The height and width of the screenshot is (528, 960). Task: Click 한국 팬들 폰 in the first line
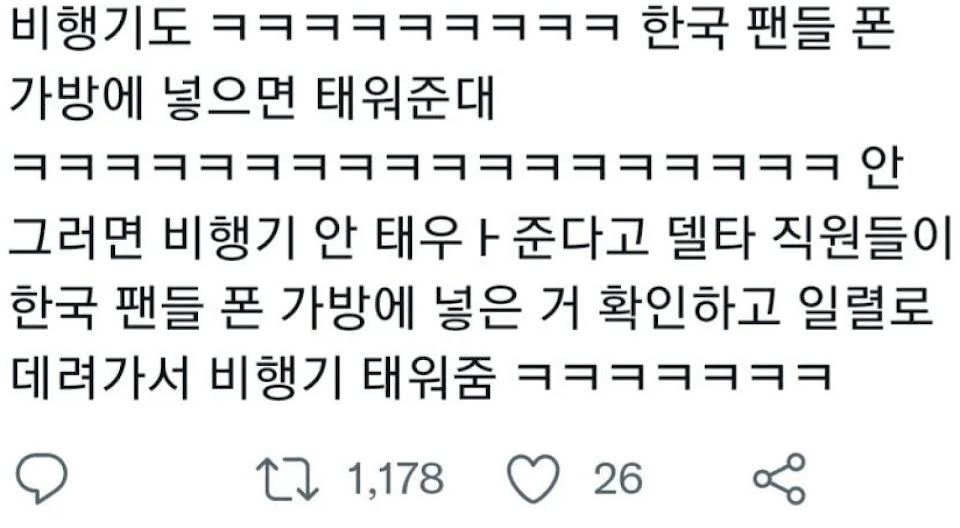[769, 29]
